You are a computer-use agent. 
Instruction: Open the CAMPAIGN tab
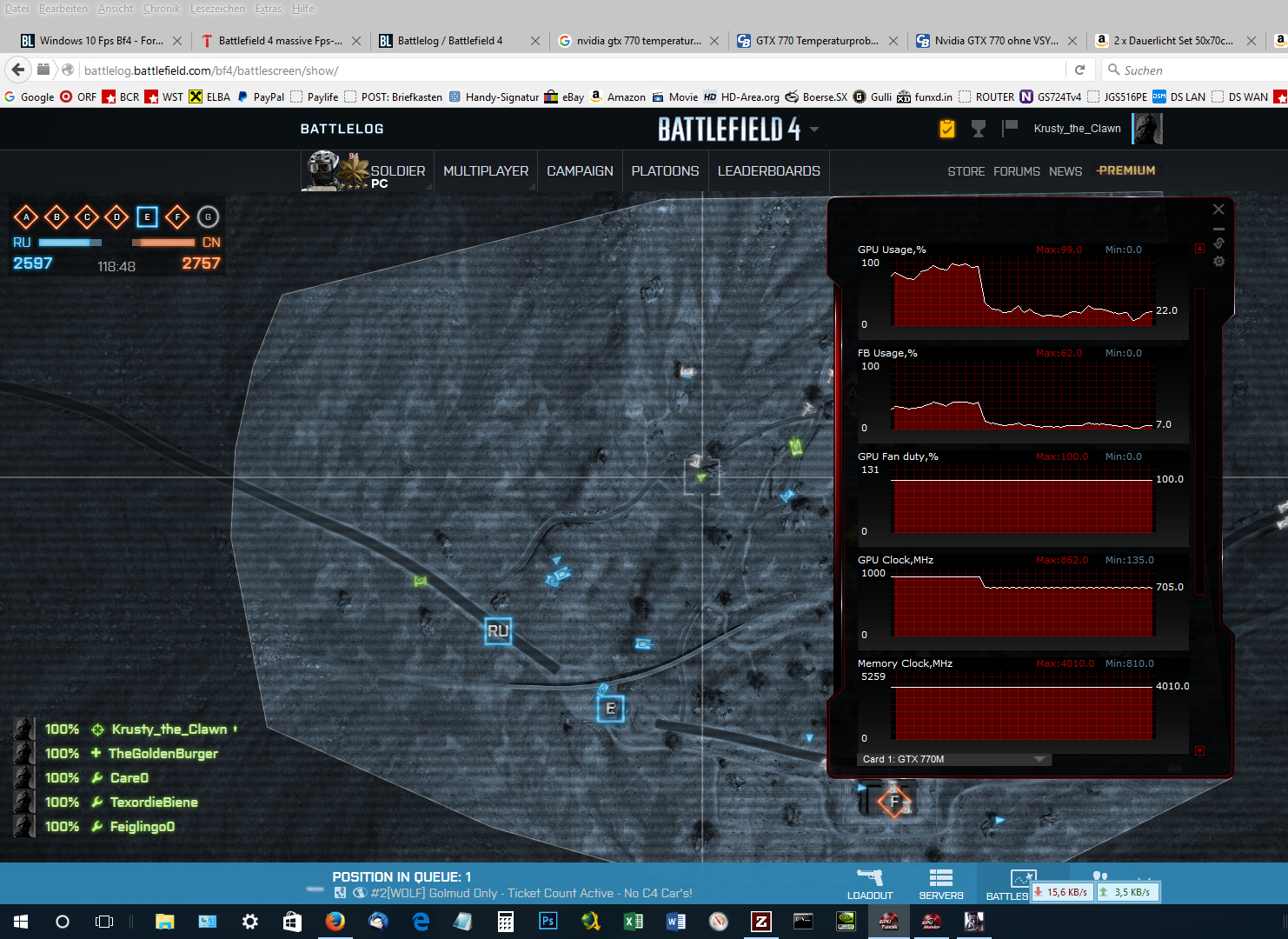[580, 171]
